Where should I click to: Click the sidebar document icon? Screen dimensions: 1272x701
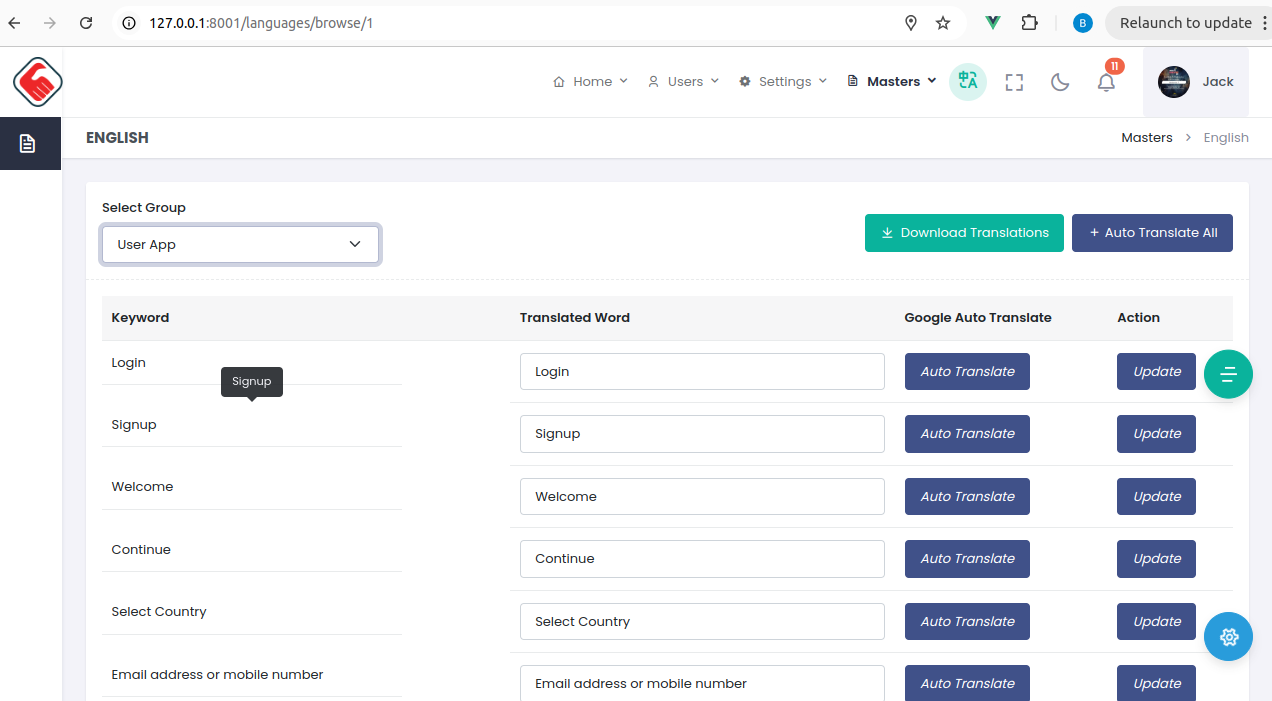[x=28, y=144]
